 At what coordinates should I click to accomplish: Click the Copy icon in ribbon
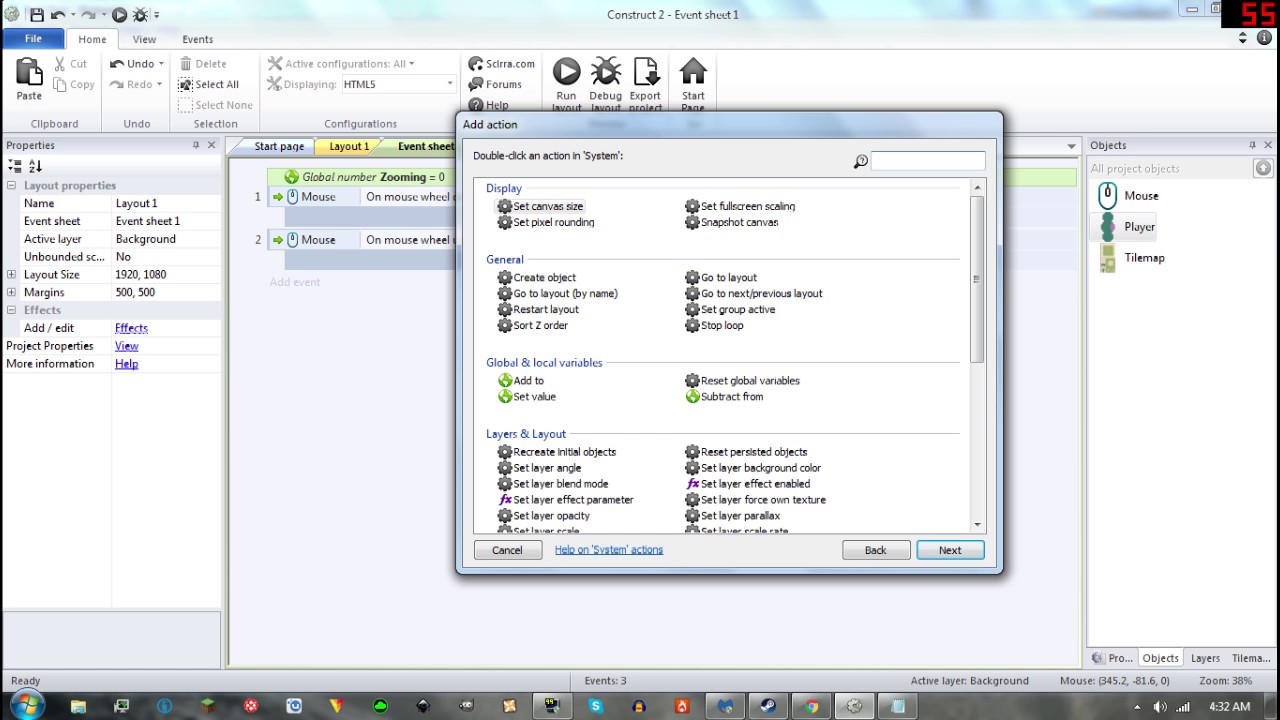pyautogui.click(x=59, y=85)
